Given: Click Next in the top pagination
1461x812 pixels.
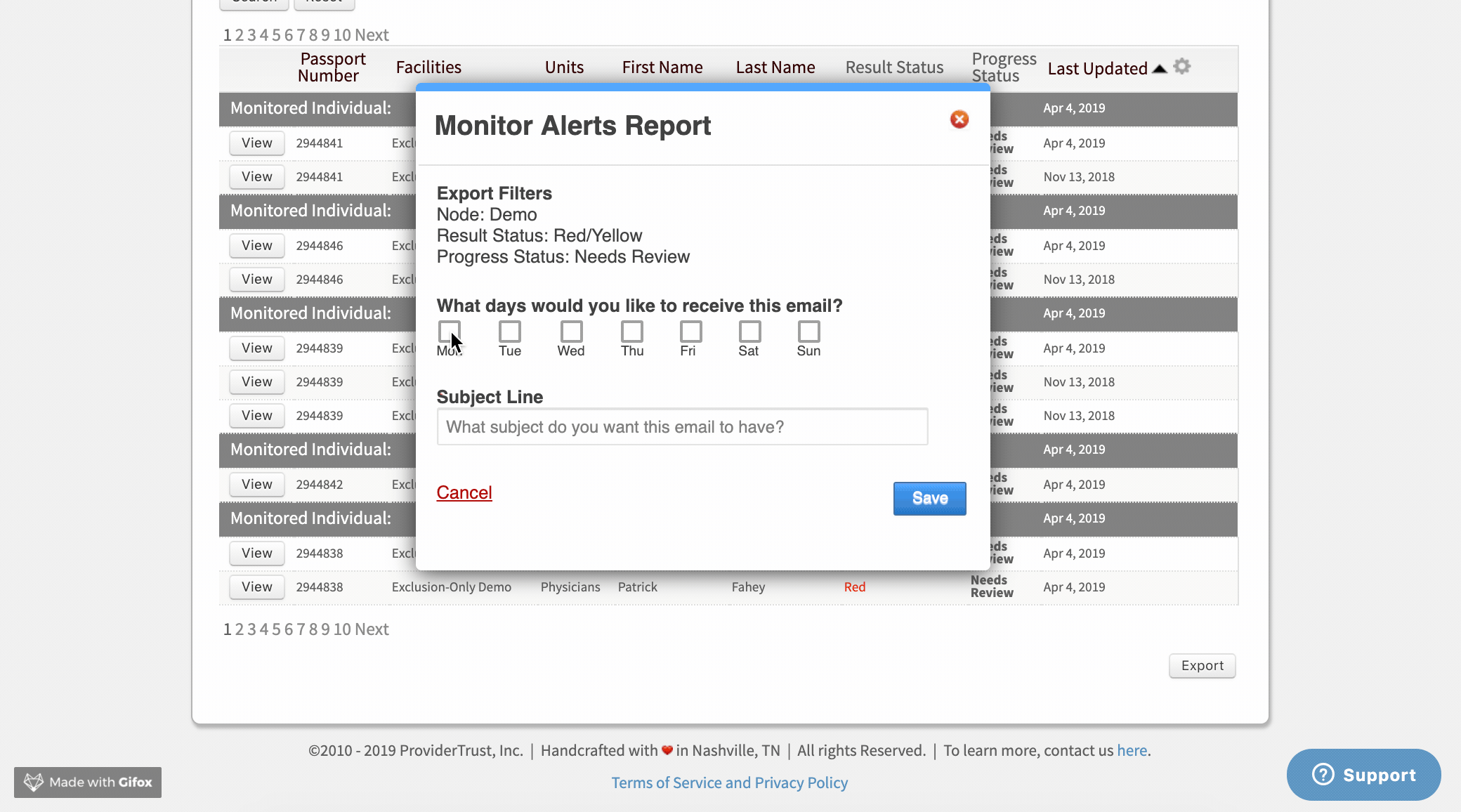Looking at the screenshot, I should point(372,34).
